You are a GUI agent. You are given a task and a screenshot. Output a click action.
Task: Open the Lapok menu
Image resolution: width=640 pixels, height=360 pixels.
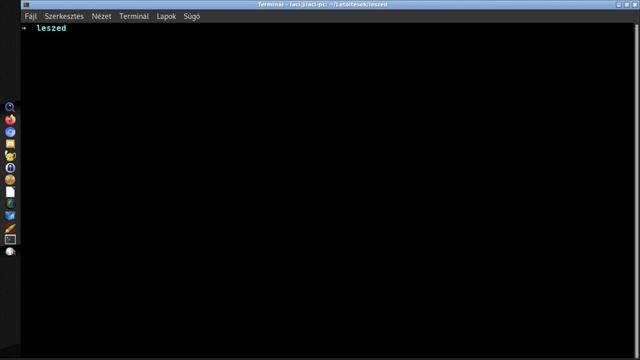166,16
